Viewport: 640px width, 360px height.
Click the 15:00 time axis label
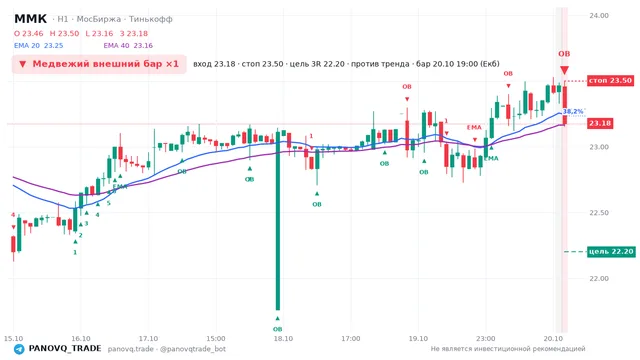(216, 339)
